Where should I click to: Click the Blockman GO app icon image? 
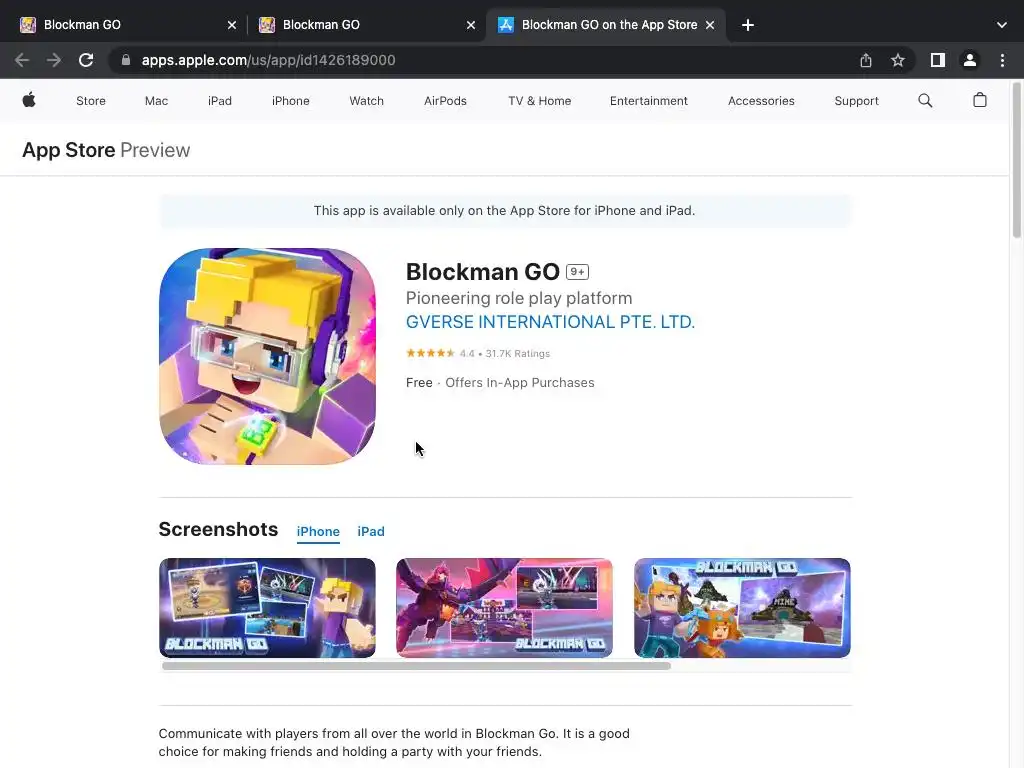(x=267, y=356)
